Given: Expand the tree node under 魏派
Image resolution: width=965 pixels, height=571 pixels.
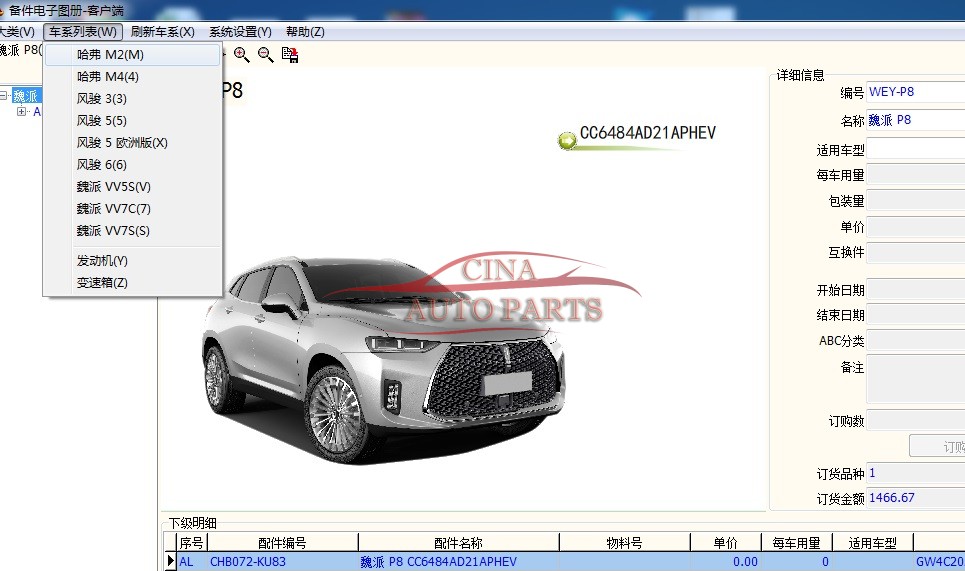Looking at the screenshot, I should point(22,112).
